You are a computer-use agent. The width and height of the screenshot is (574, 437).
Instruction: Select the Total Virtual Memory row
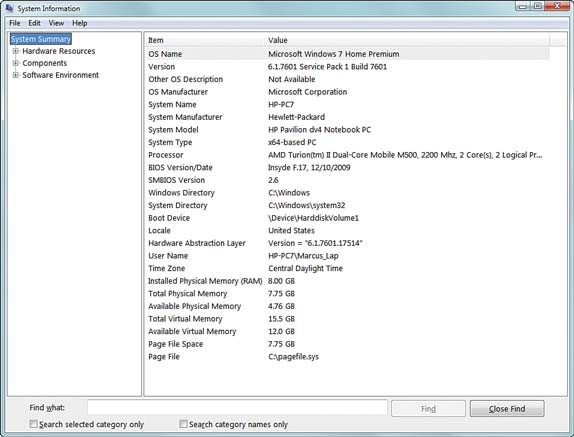point(347,319)
